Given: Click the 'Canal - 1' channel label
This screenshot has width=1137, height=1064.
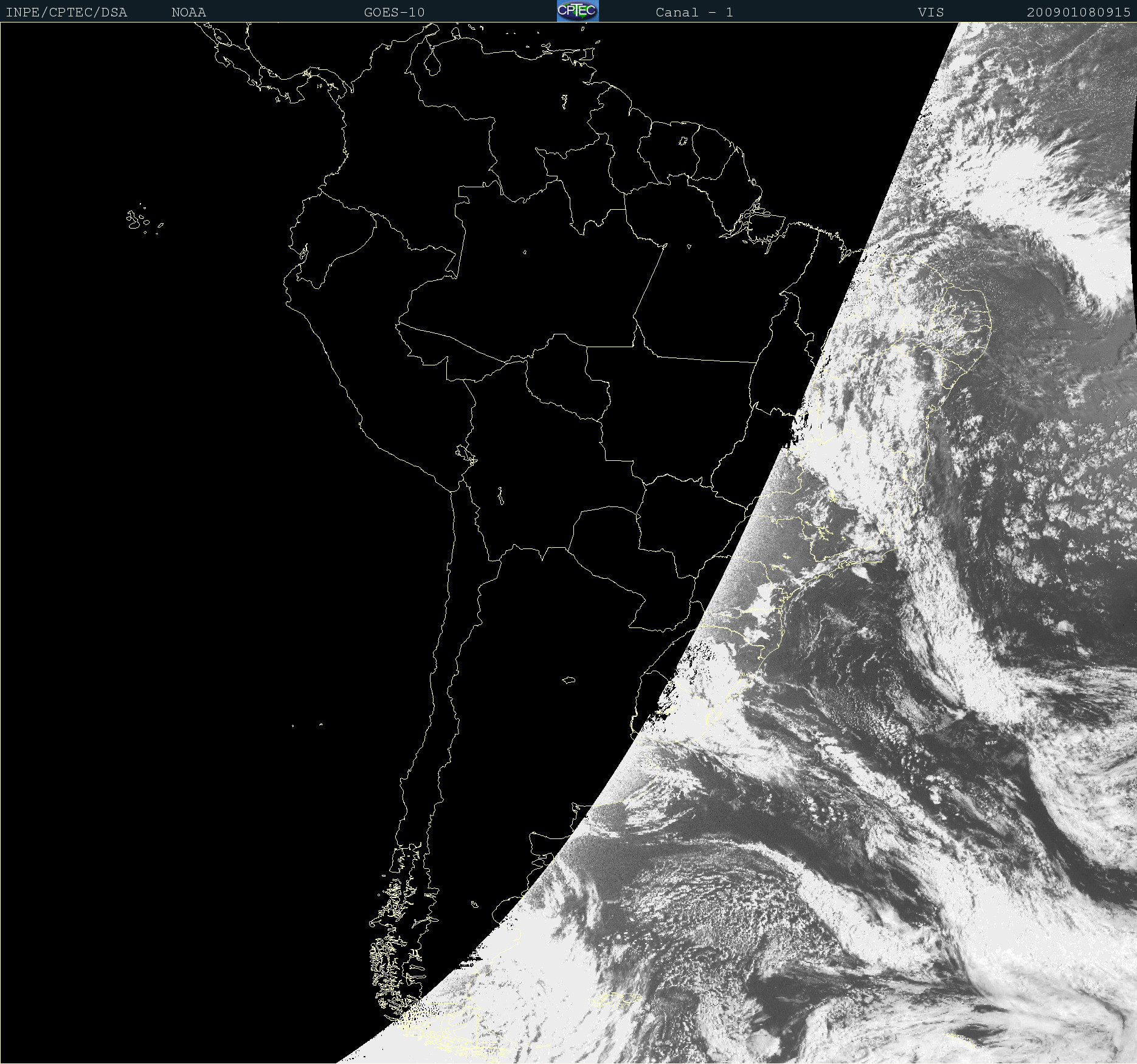Looking at the screenshot, I should pyautogui.click(x=694, y=13).
